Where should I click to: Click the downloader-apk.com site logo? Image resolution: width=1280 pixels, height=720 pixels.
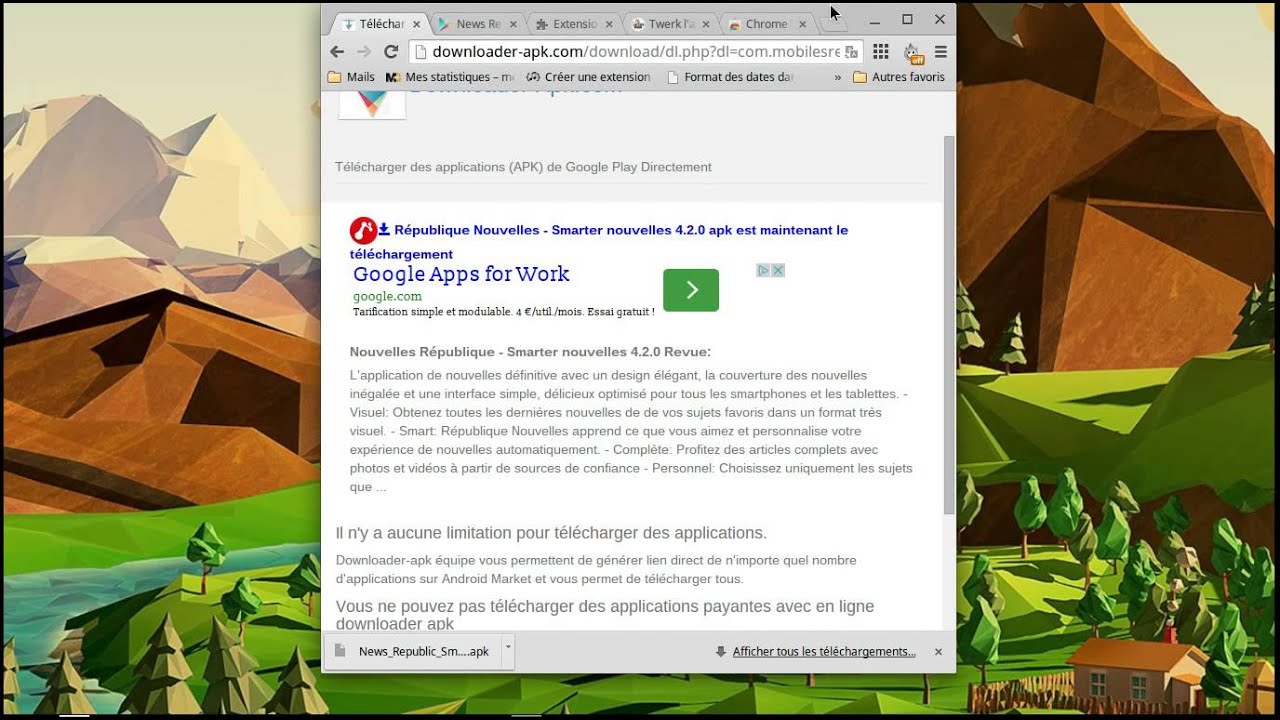click(372, 103)
